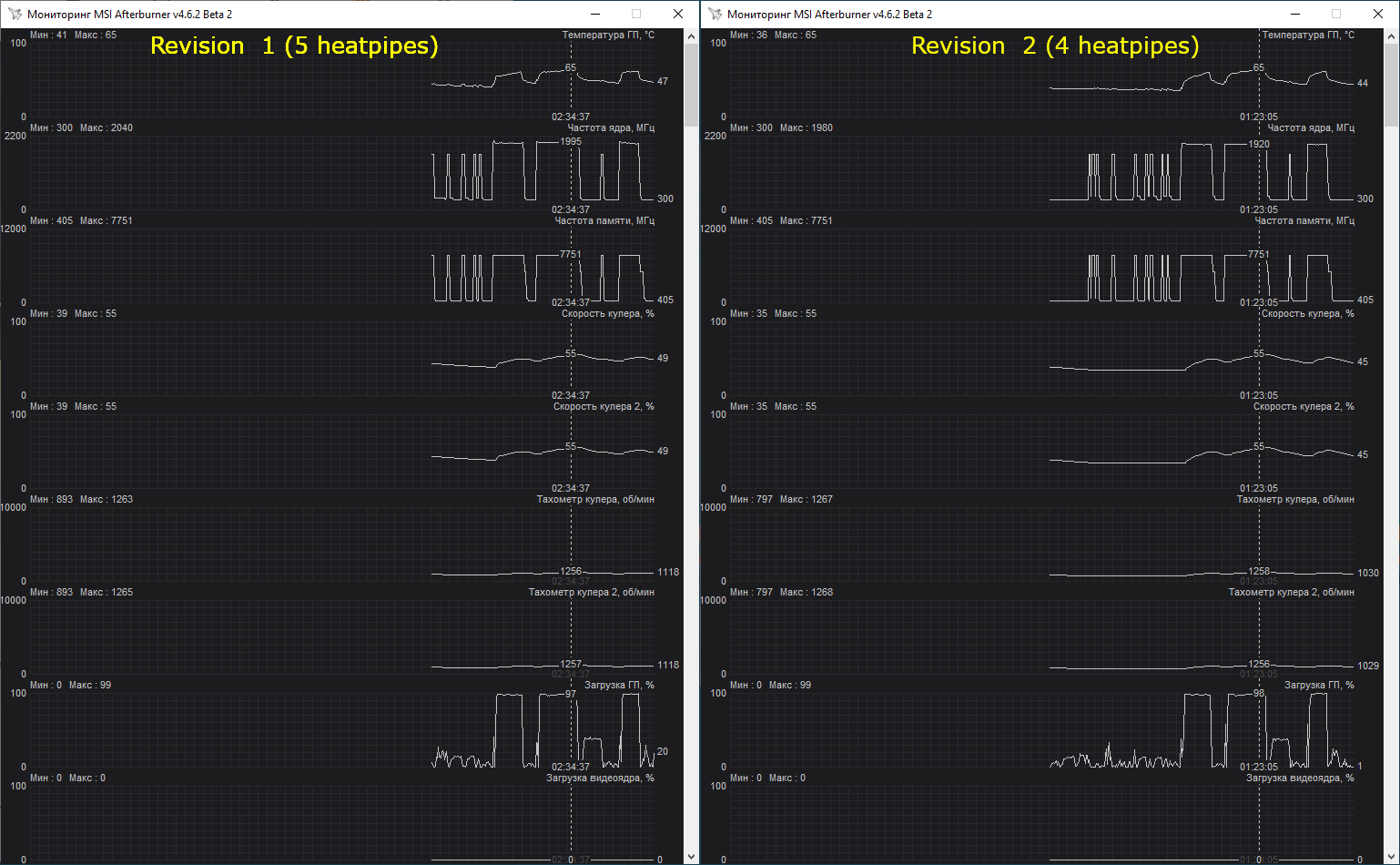The width and height of the screenshot is (1400, 865).
Task: Click the scroll-up arrow in the left window
Action: point(691,36)
